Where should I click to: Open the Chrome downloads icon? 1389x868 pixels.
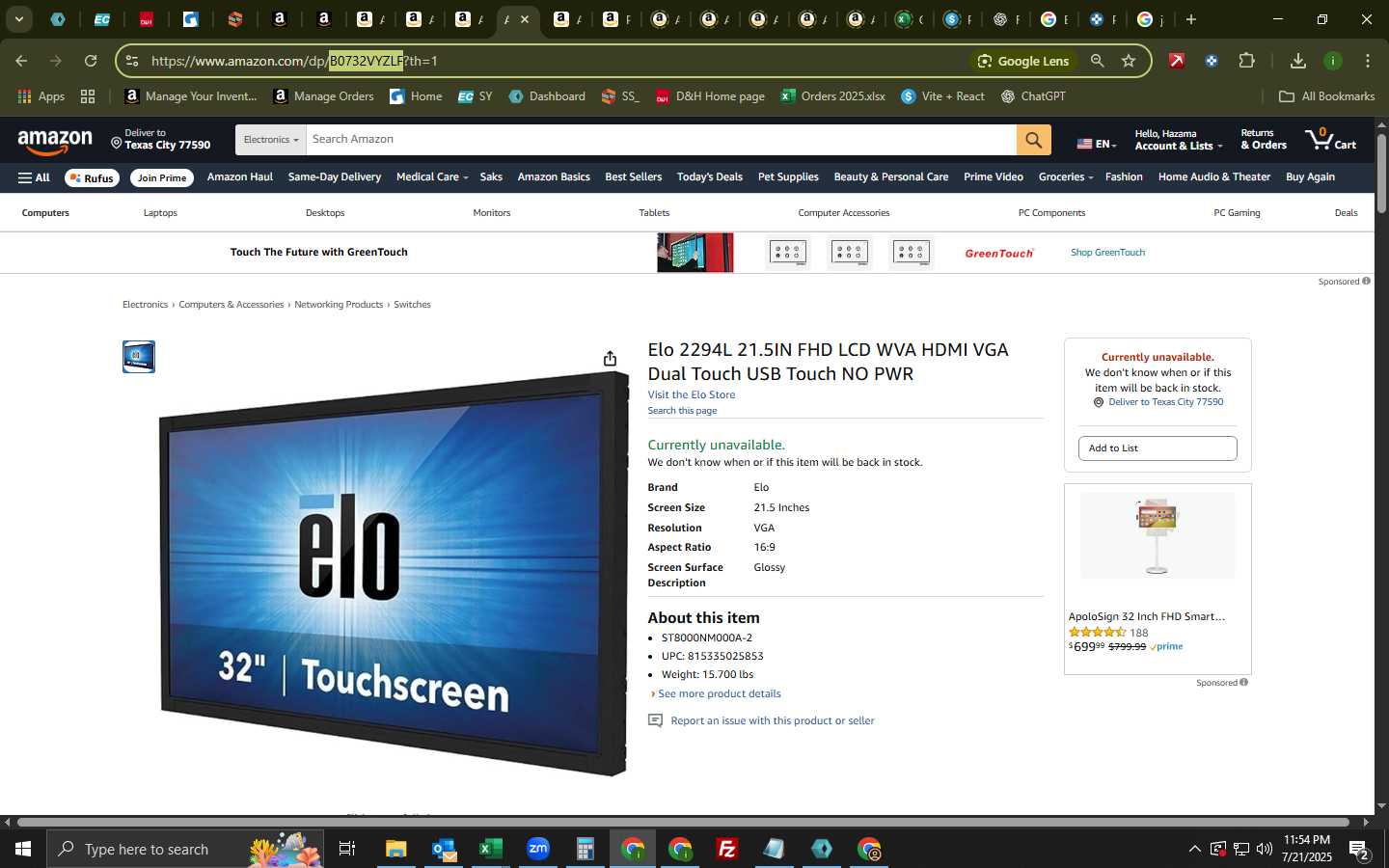coord(1297,61)
